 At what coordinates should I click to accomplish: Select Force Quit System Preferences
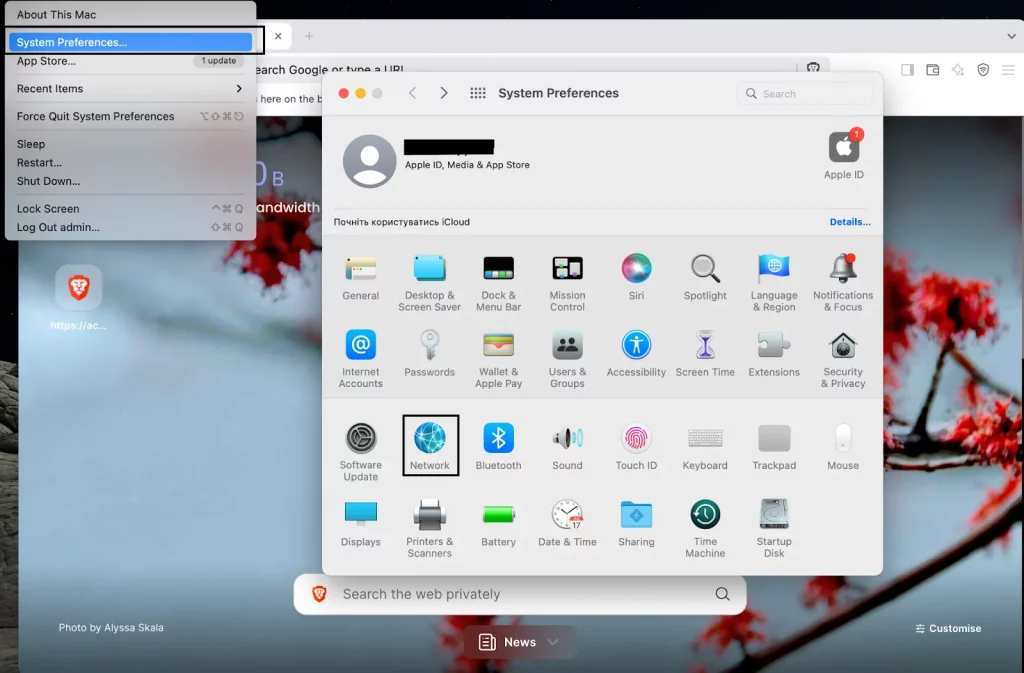[x=131, y=116]
